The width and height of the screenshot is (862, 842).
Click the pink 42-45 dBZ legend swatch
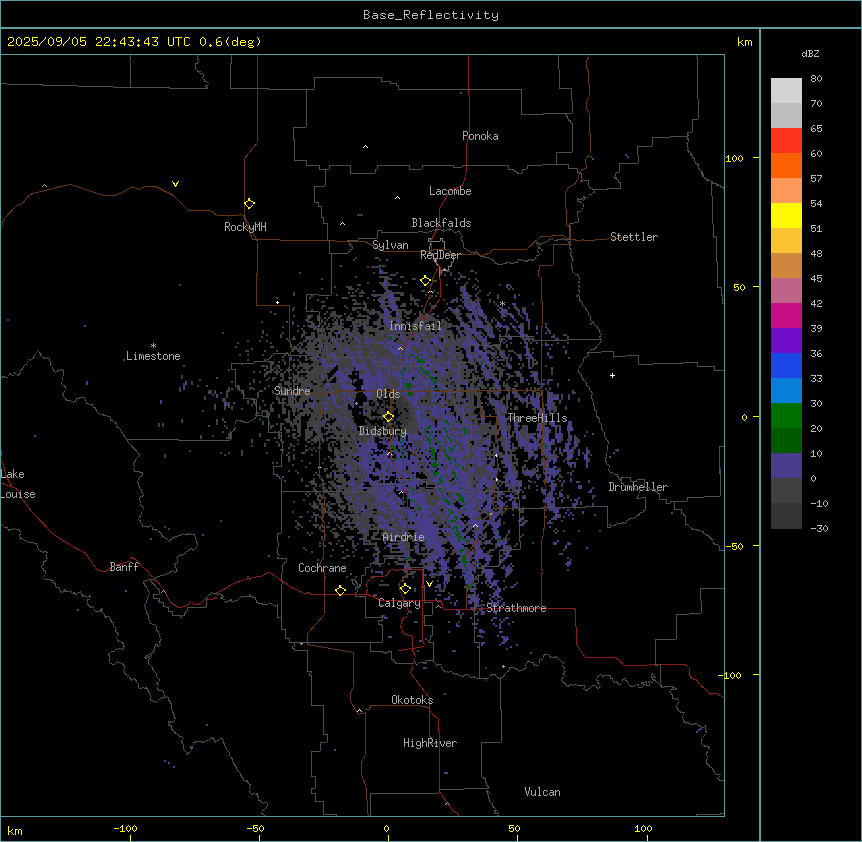tap(786, 291)
